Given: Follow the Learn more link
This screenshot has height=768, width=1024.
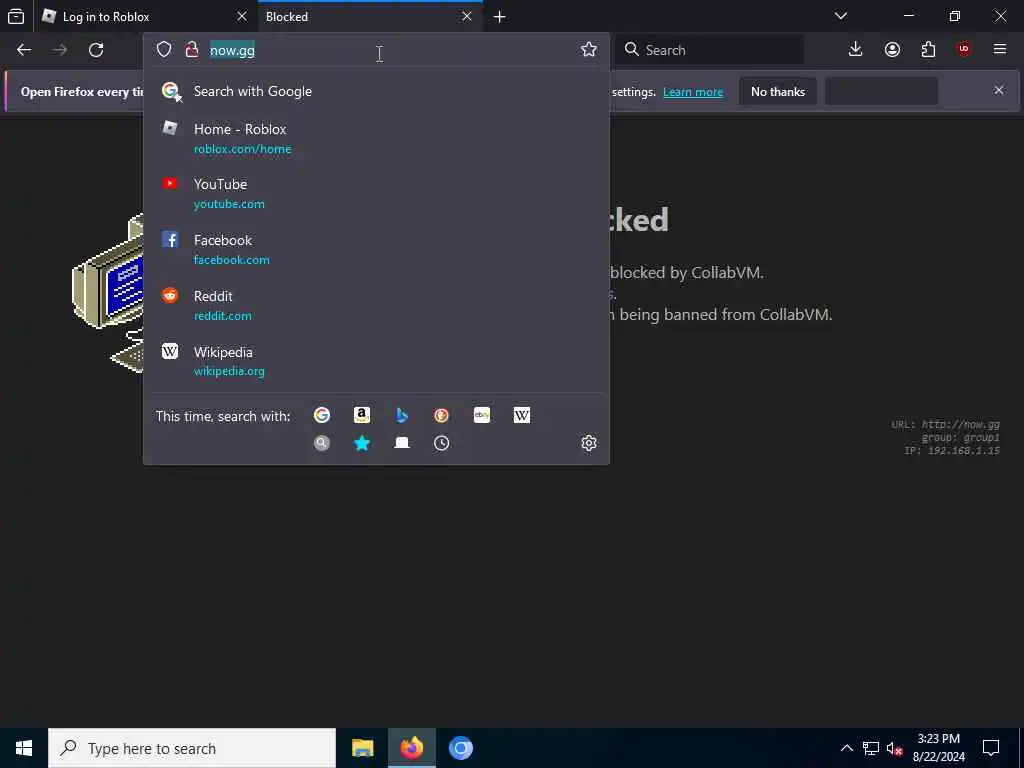Looking at the screenshot, I should [x=693, y=92].
